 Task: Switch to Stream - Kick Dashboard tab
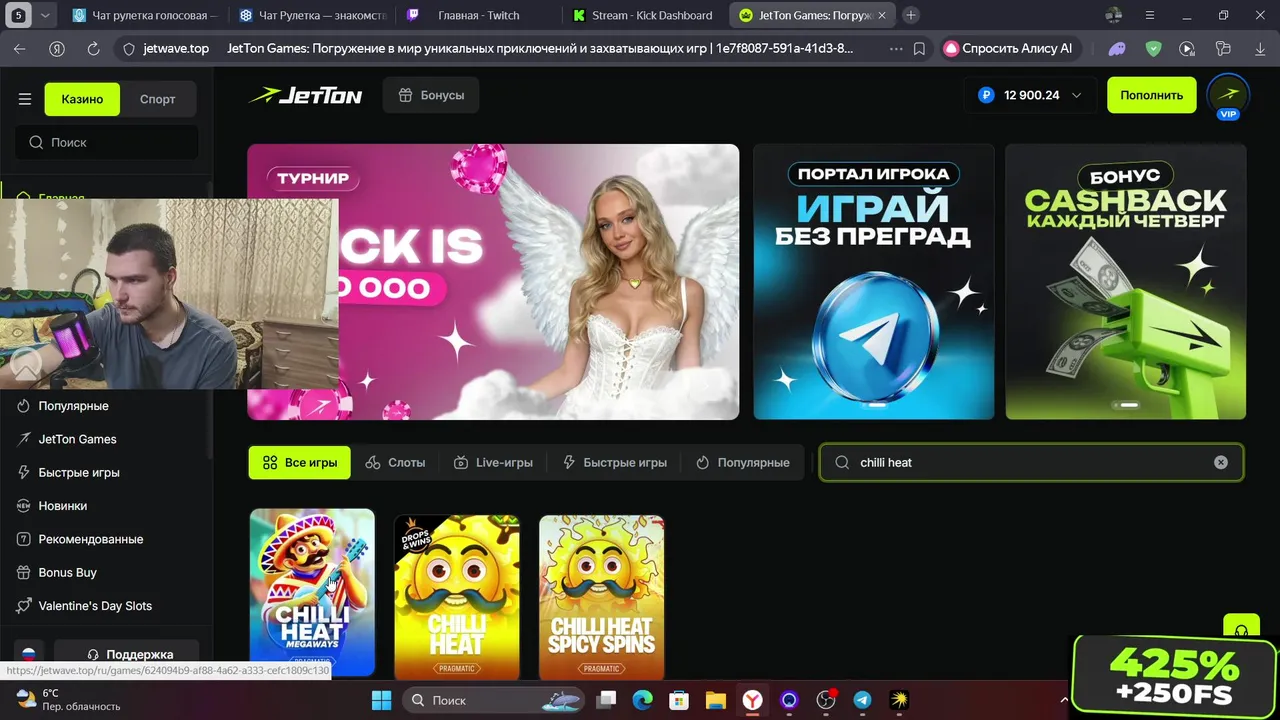[643, 15]
